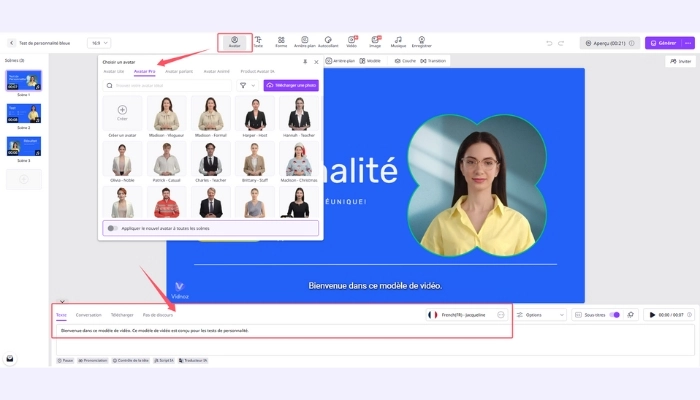
Task: Click the redo arrow
Action: coord(561,43)
